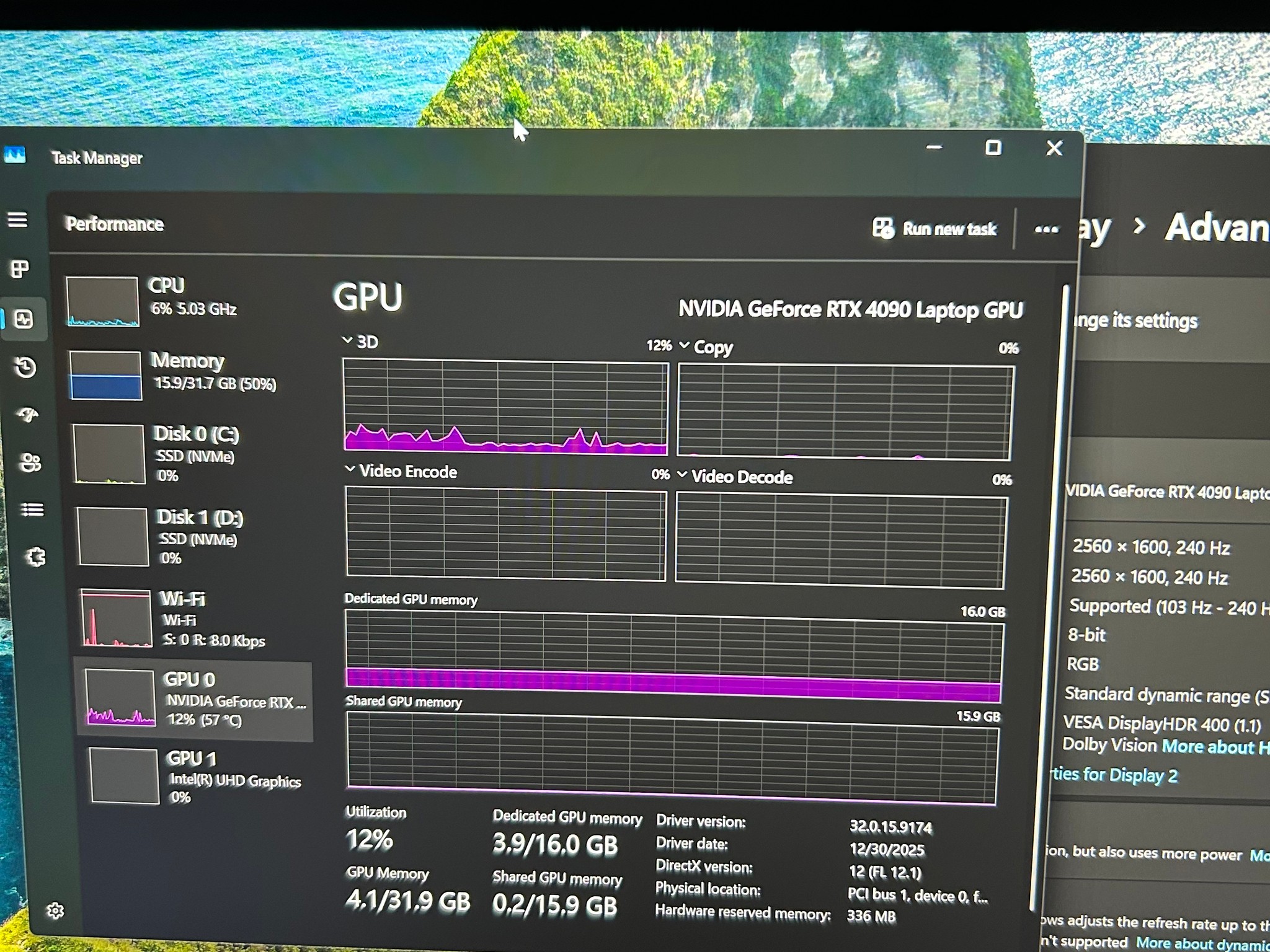Screen dimensions: 1270x952
Task: Open the Video Decode engine dropdown
Action: [x=735, y=477]
